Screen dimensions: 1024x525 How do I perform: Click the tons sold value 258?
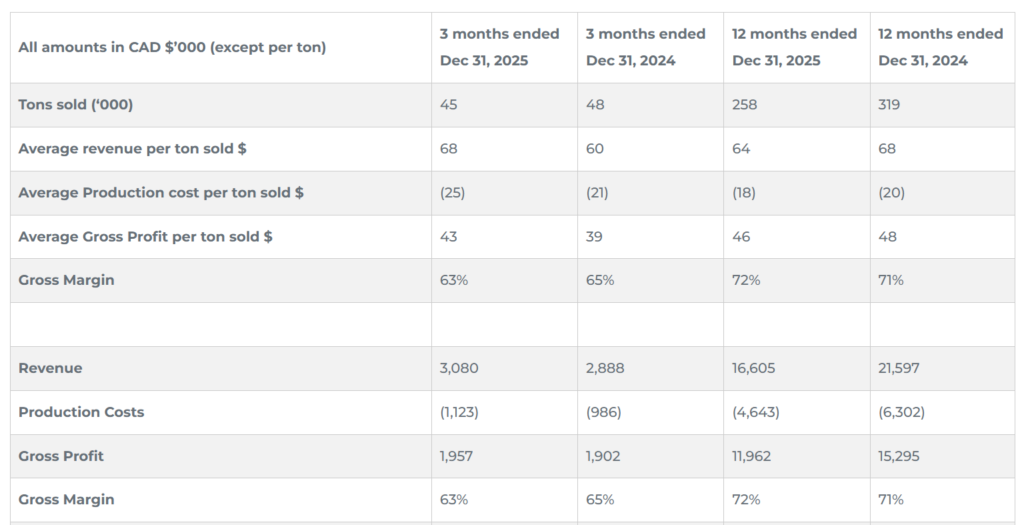click(x=745, y=105)
